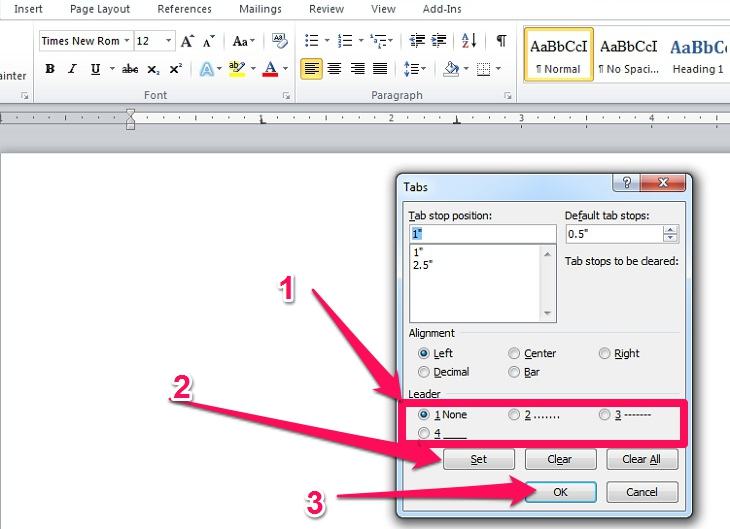Screen dimensions: 730x529
Task: Select Right alignment radio button
Action: tap(604, 353)
